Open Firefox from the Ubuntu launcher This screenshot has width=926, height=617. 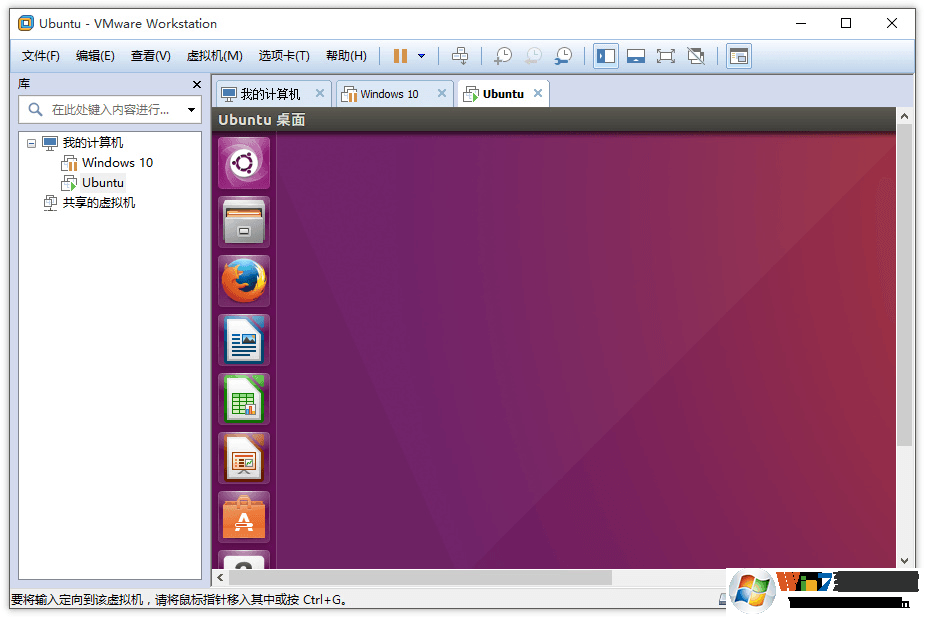pyautogui.click(x=243, y=281)
